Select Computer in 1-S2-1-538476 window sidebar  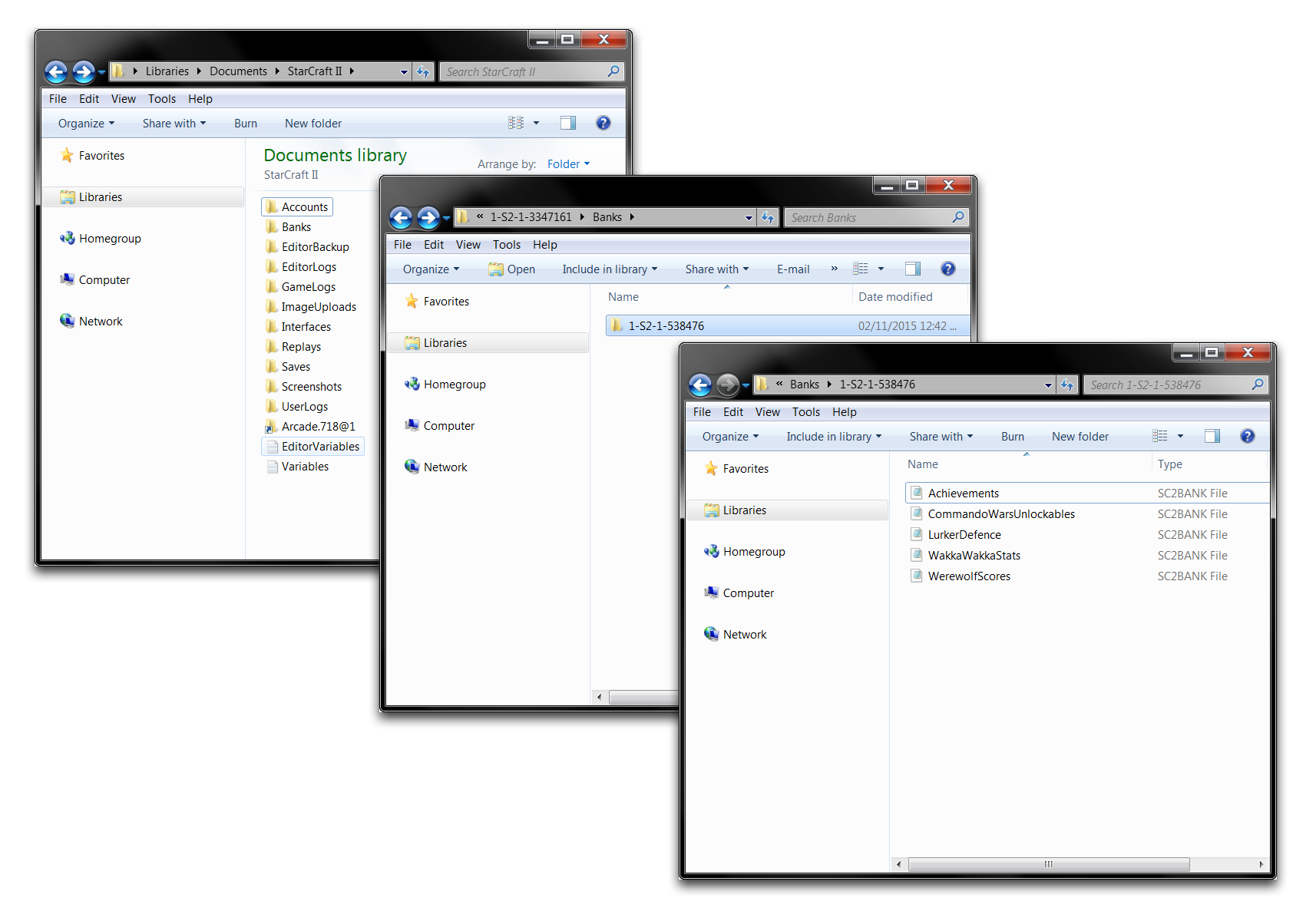point(739,593)
